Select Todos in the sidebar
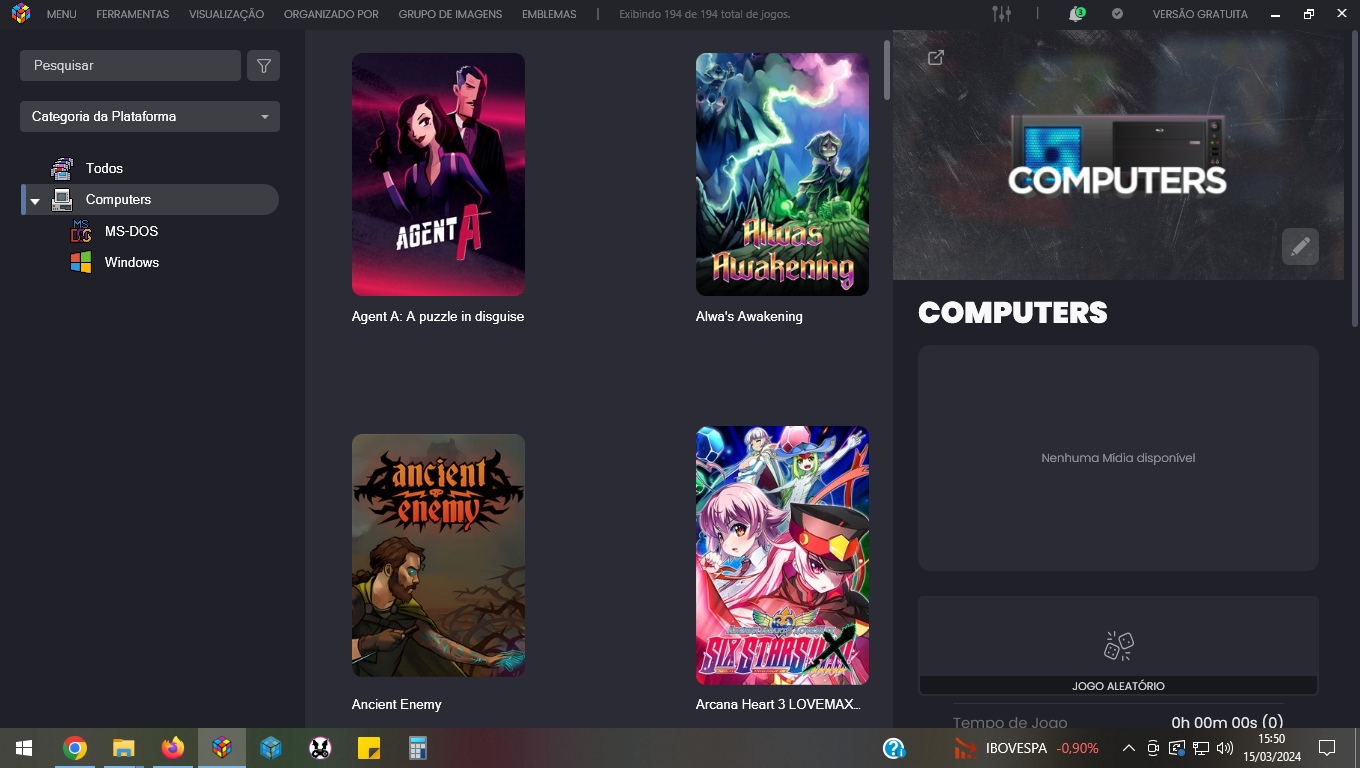Screen dimensions: 1360x768 point(104,168)
